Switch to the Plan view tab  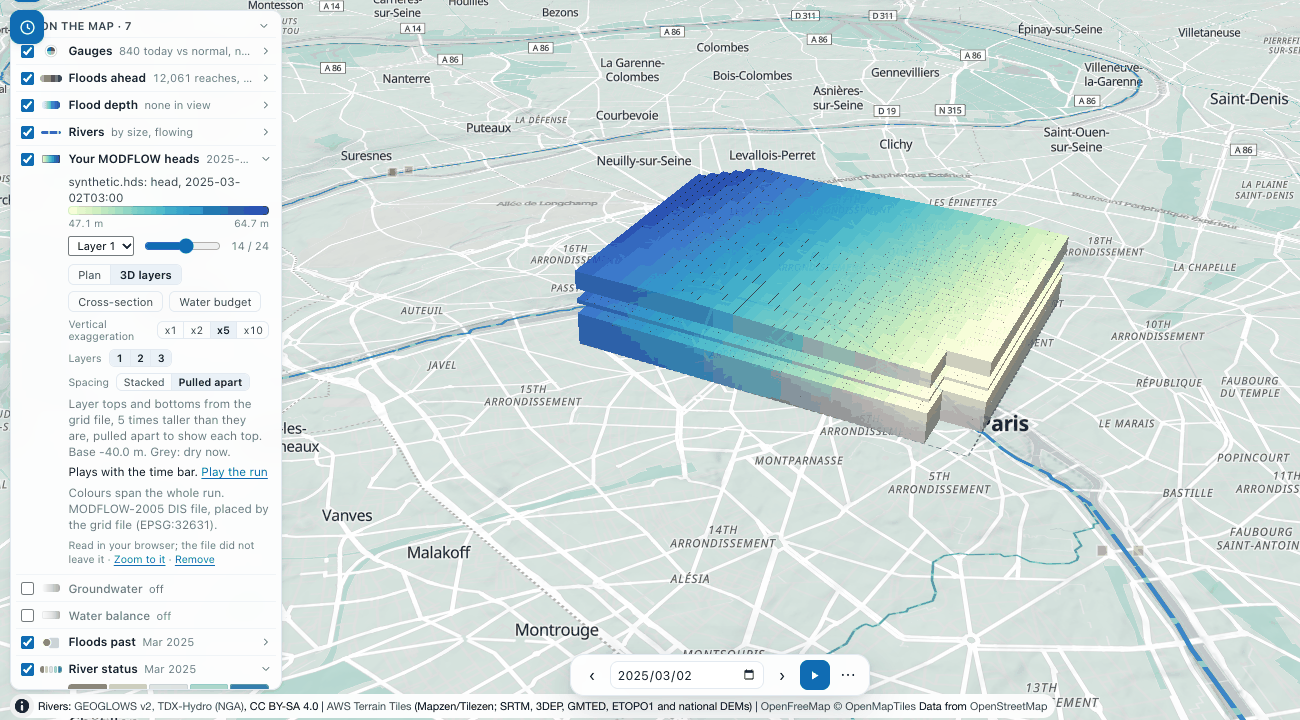[x=89, y=275]
